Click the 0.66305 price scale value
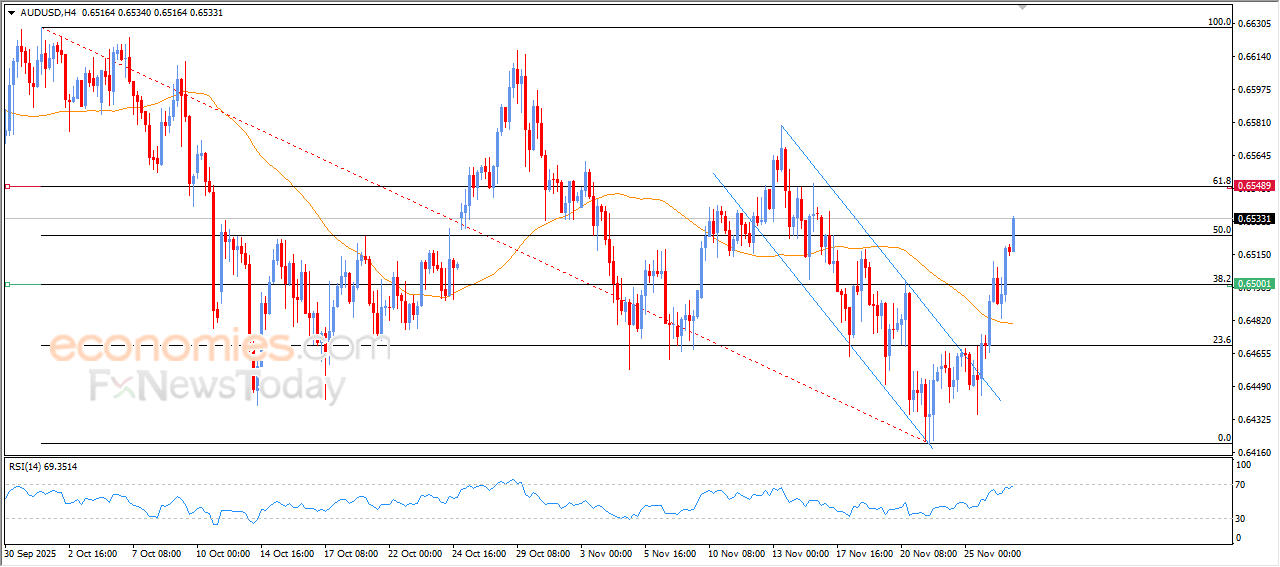This screenshot has width=1280, height=567. 1253,24
